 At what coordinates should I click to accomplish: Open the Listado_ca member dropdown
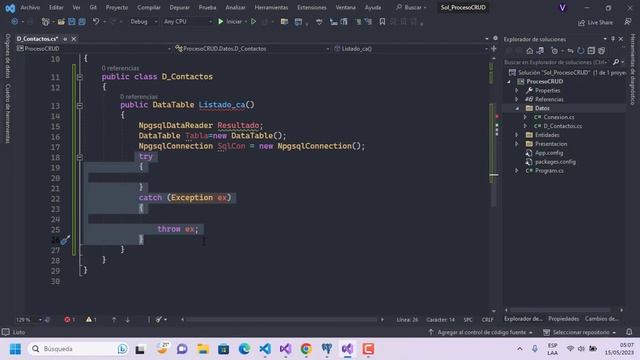pyautogui.click(x=410, y=49)
